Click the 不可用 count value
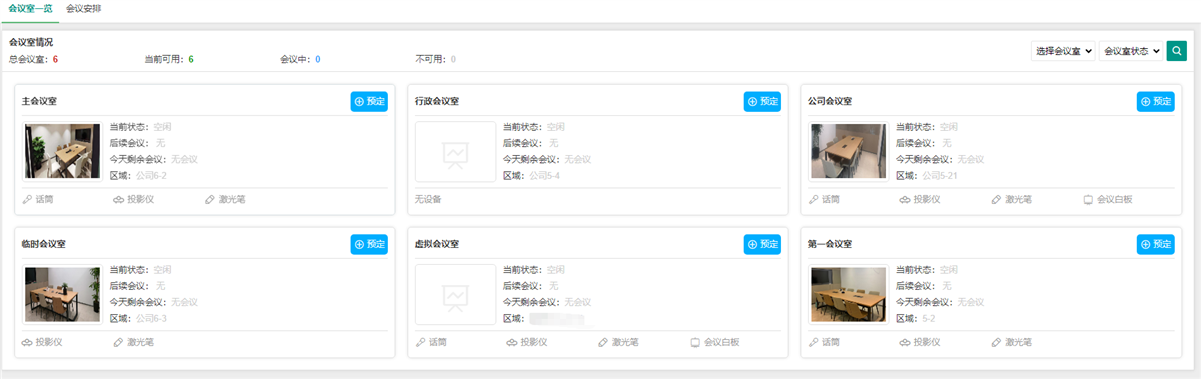 click(x=453, y=60)
